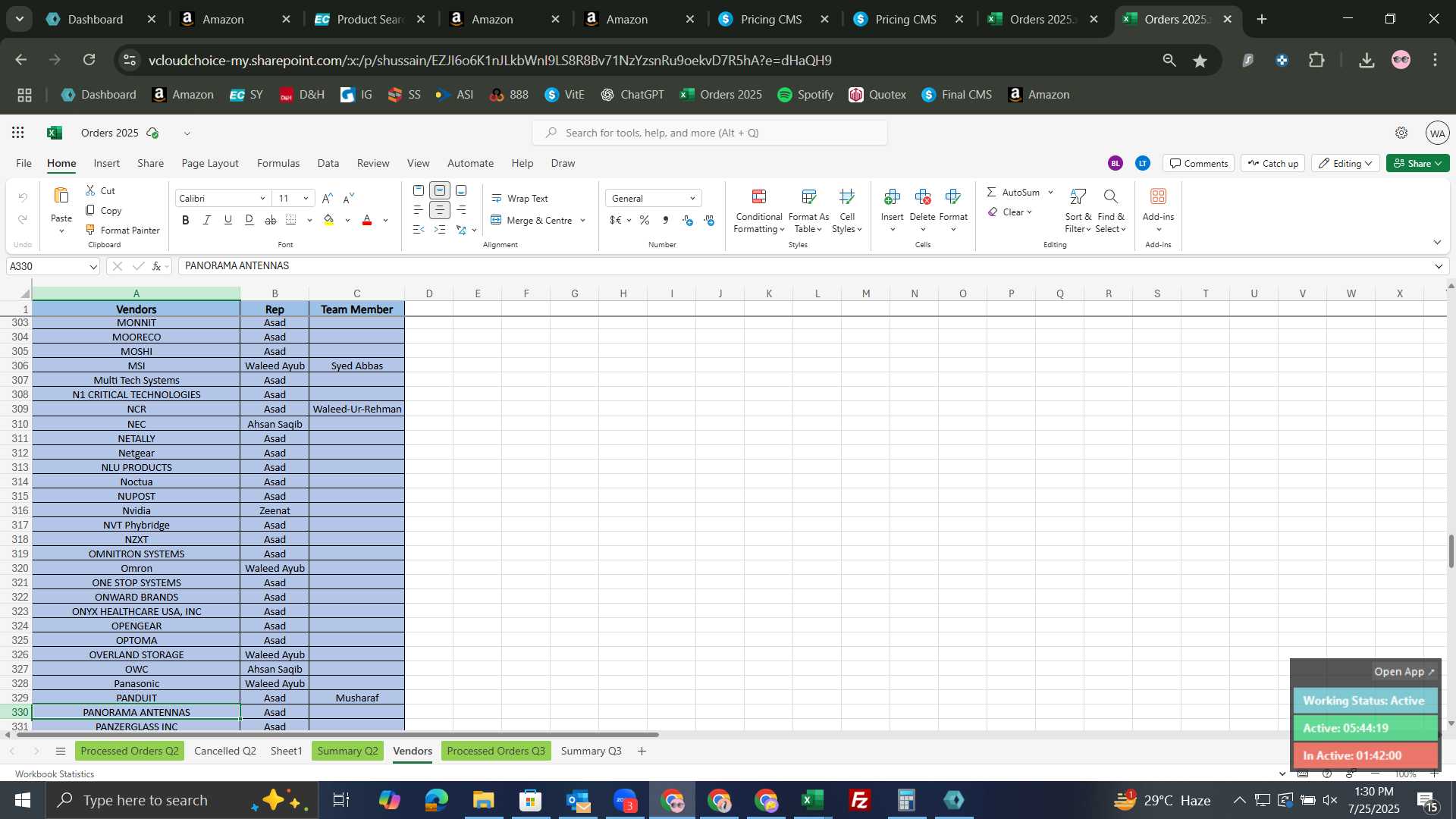The height and width of the screenshot is (819, 1456).
Task: Open the Data ribbon tab
Action: [328, 163]
